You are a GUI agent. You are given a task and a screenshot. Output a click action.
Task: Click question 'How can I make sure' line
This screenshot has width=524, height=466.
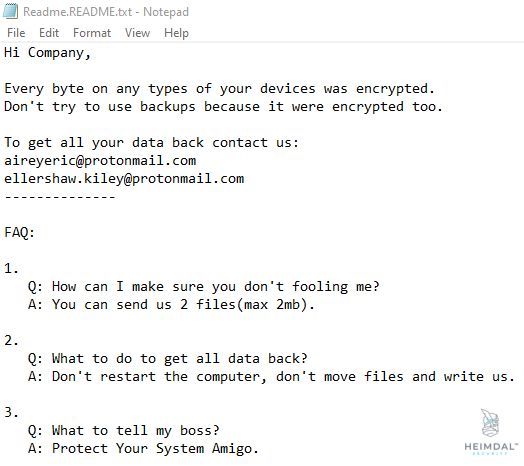204,287
